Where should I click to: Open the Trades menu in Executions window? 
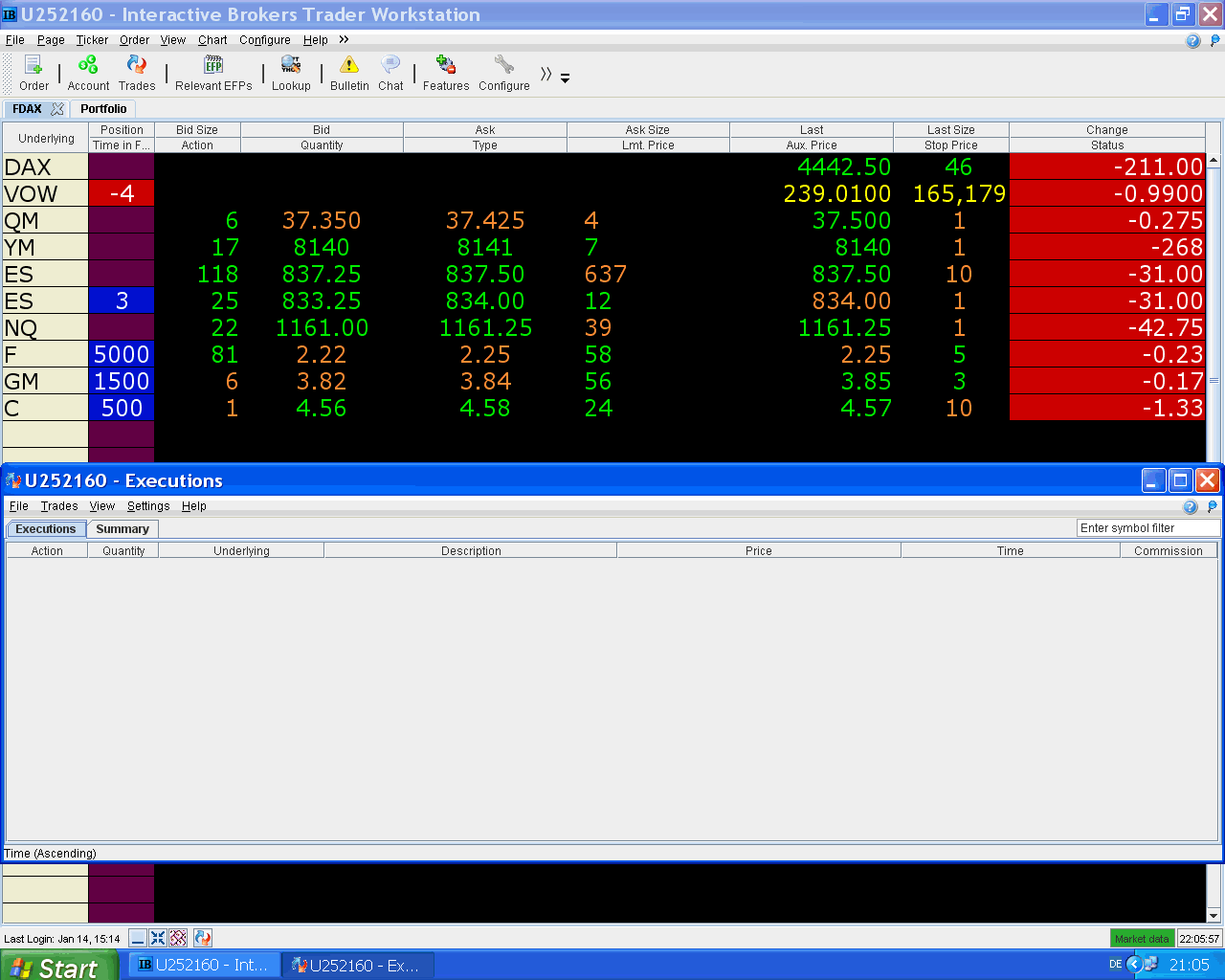click(x=59, y=506)
